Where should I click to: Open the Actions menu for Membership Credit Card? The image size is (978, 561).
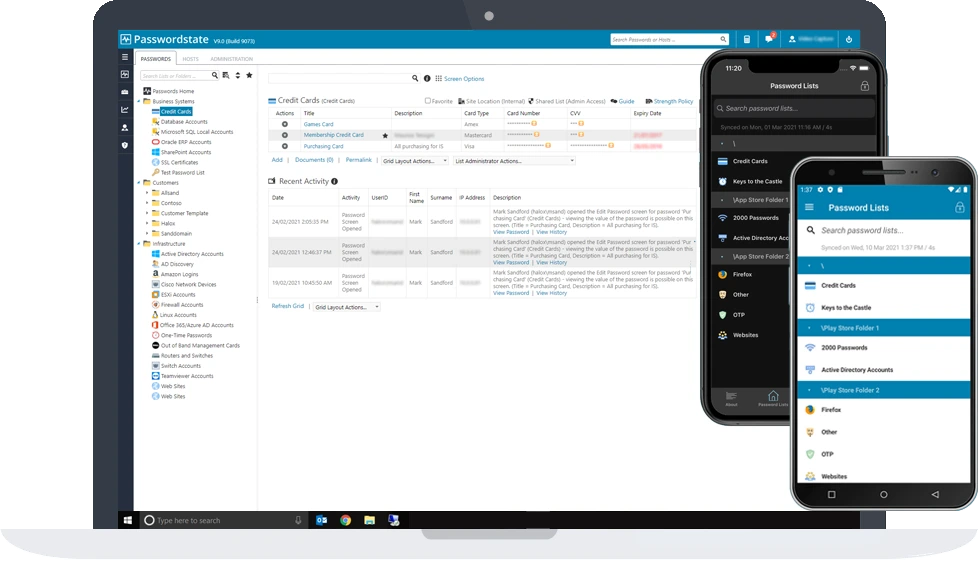284,135
